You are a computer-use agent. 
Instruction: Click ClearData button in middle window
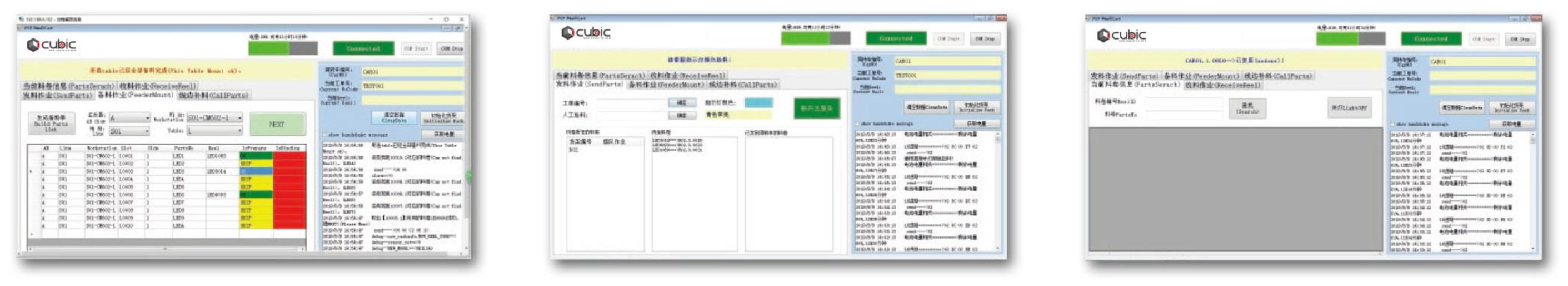926,107
